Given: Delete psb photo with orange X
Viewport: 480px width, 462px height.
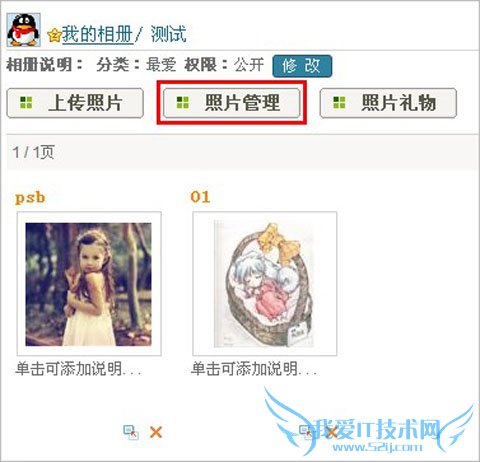Looking at the screenshot, I should pyautogui.click(x=156, y=432).
